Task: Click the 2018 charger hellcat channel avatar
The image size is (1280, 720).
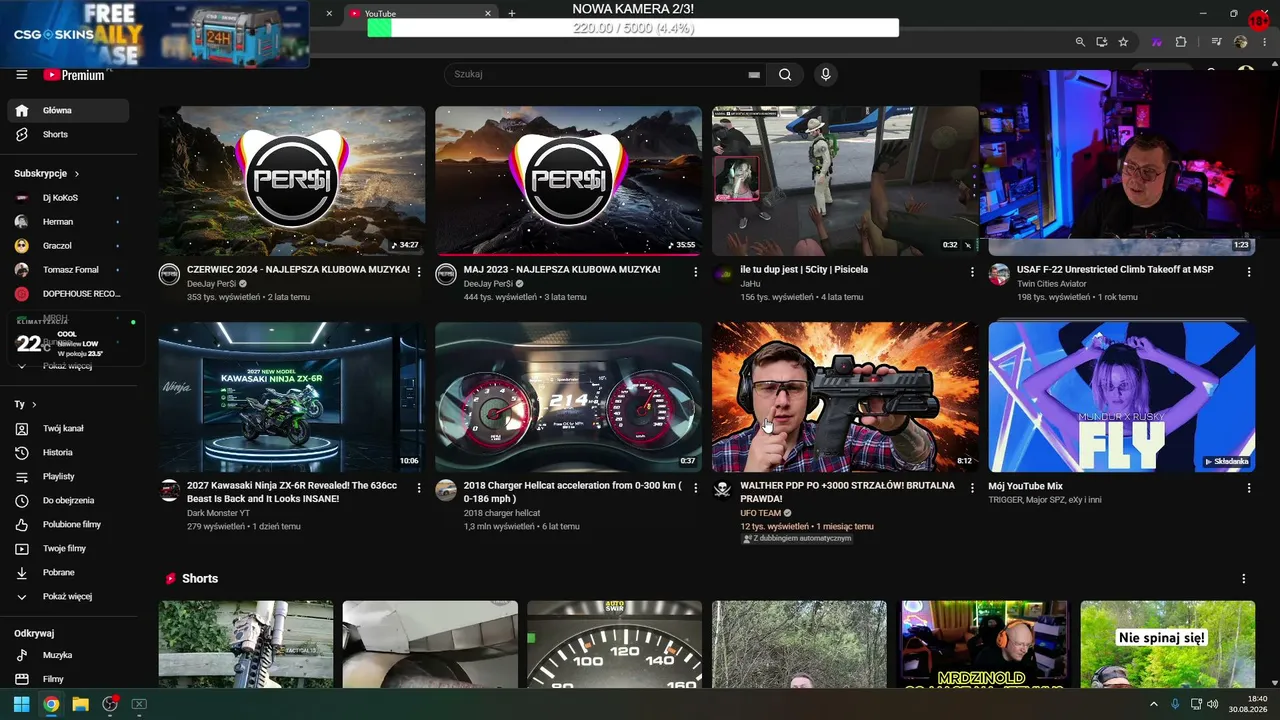Action: pos(446,490)
